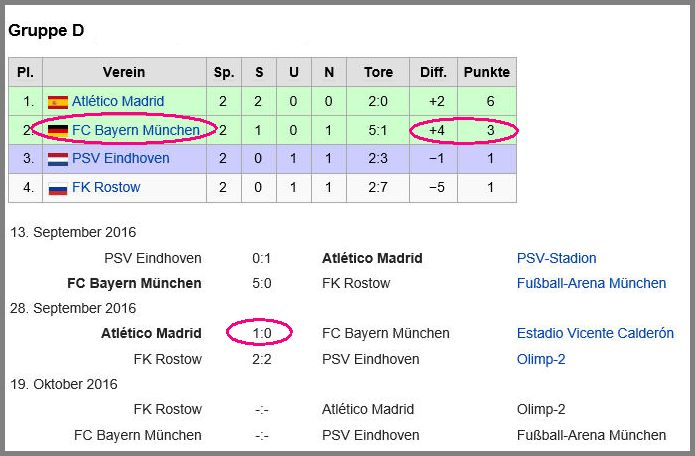The image size is (695, 456).
Task: Open the Fußball-Arena München blue link
Action: [591, 283]
